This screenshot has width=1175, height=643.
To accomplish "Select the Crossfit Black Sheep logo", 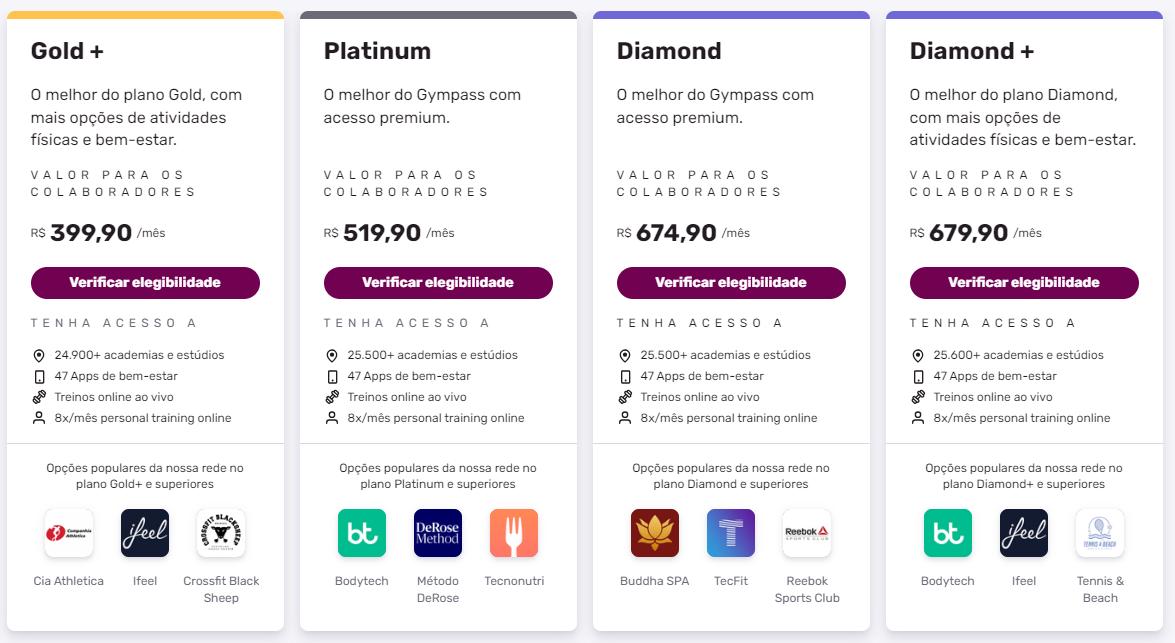I will point(221,533).
